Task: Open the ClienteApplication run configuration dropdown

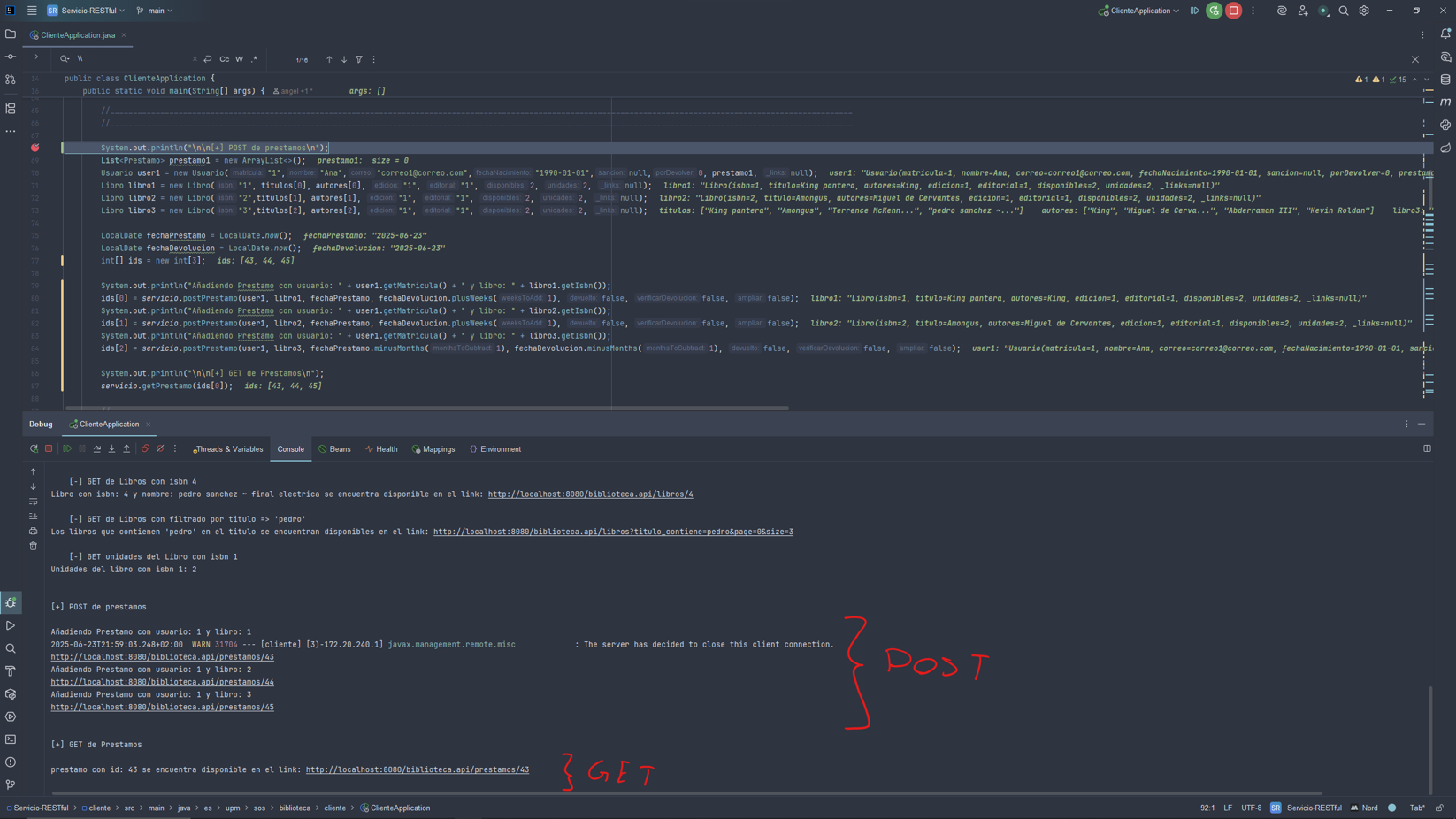Action: tap(1138, 11)
